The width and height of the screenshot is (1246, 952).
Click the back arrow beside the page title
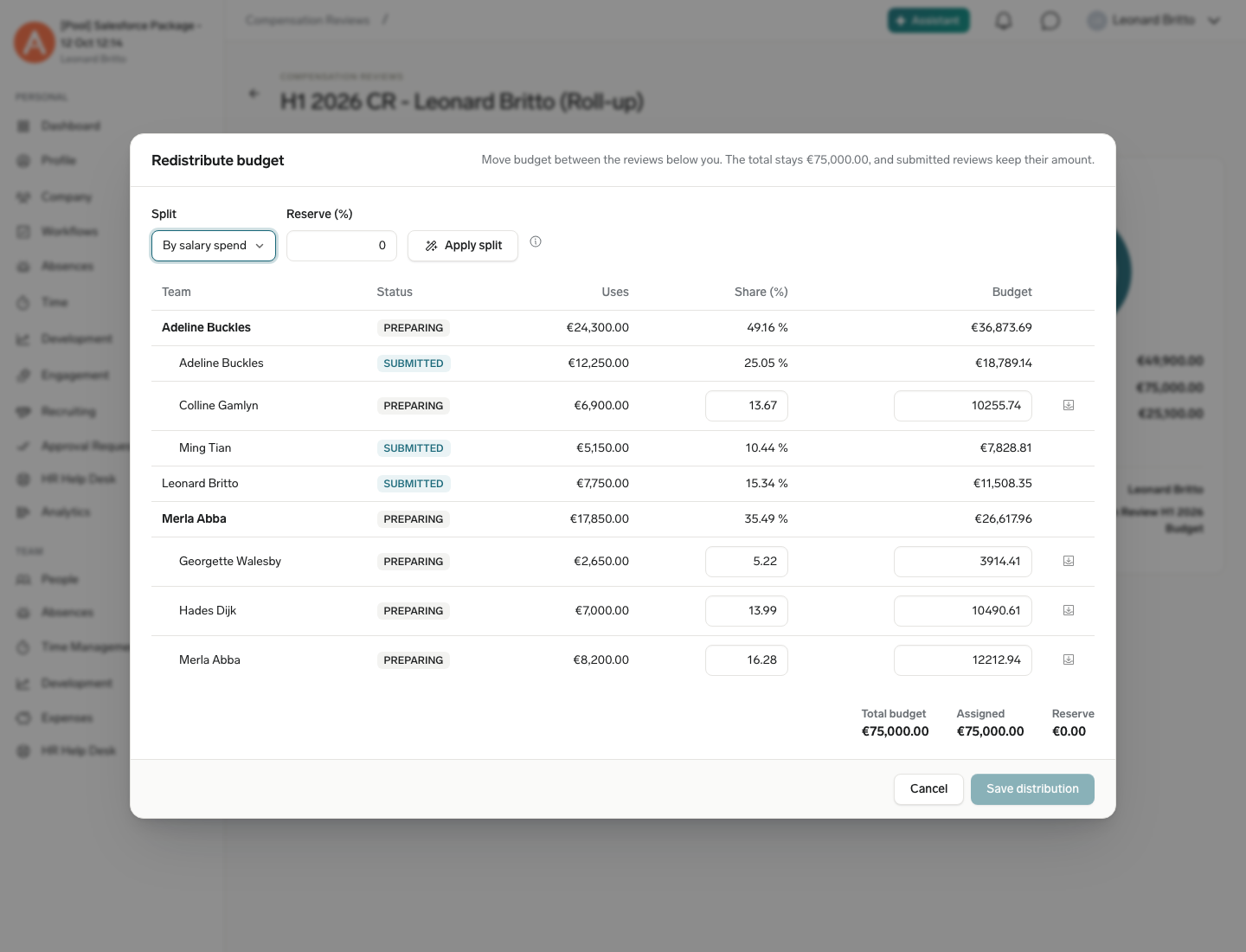[x=254, y=93]
